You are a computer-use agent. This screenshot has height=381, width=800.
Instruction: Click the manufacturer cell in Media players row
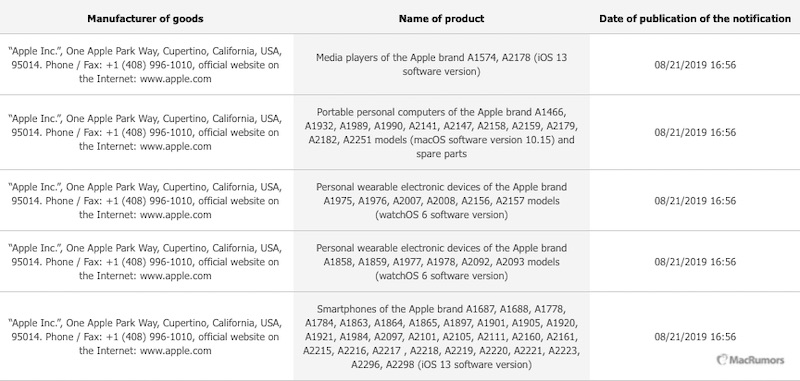[x=145, y=65]
